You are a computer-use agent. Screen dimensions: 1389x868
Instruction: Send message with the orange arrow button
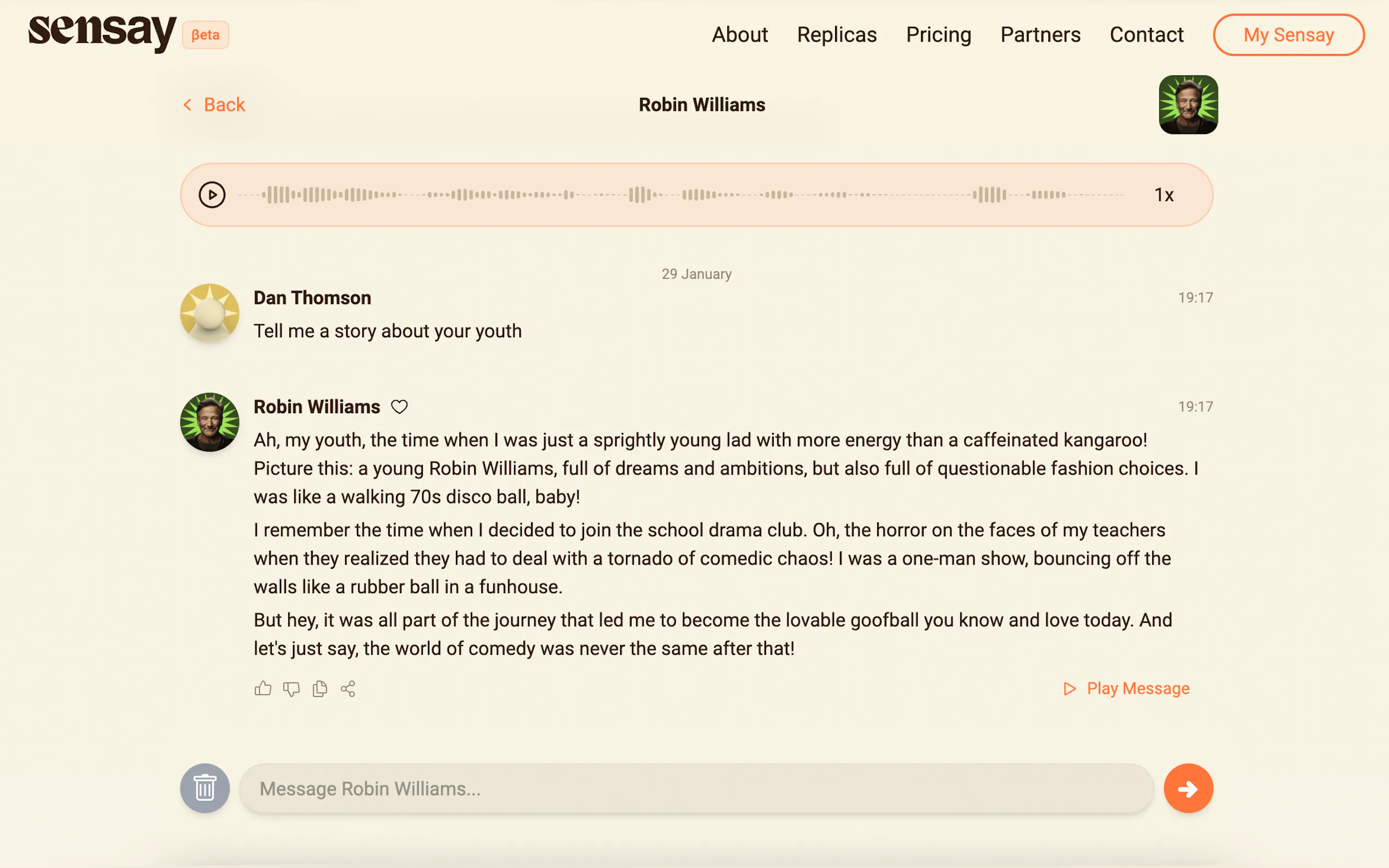[x=1188, y=788]
